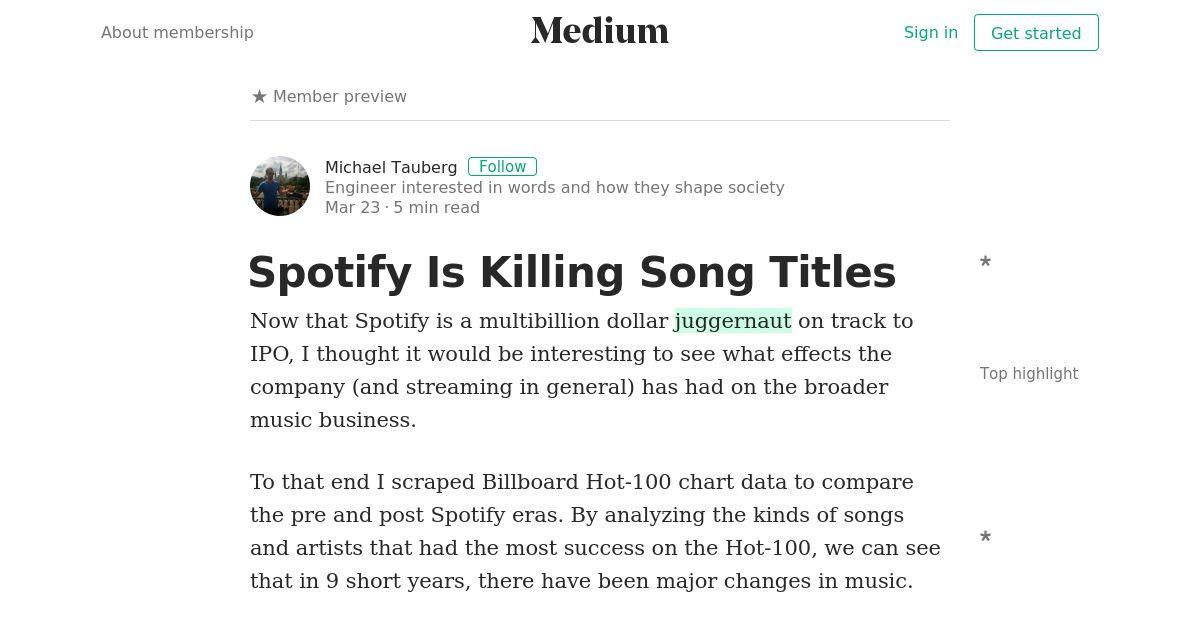Image resolution: width=1200 pixels, height=630 pixels.
Task: Click the Spotify Is Killing Song Titles heading
Action: tap(572, 272)
